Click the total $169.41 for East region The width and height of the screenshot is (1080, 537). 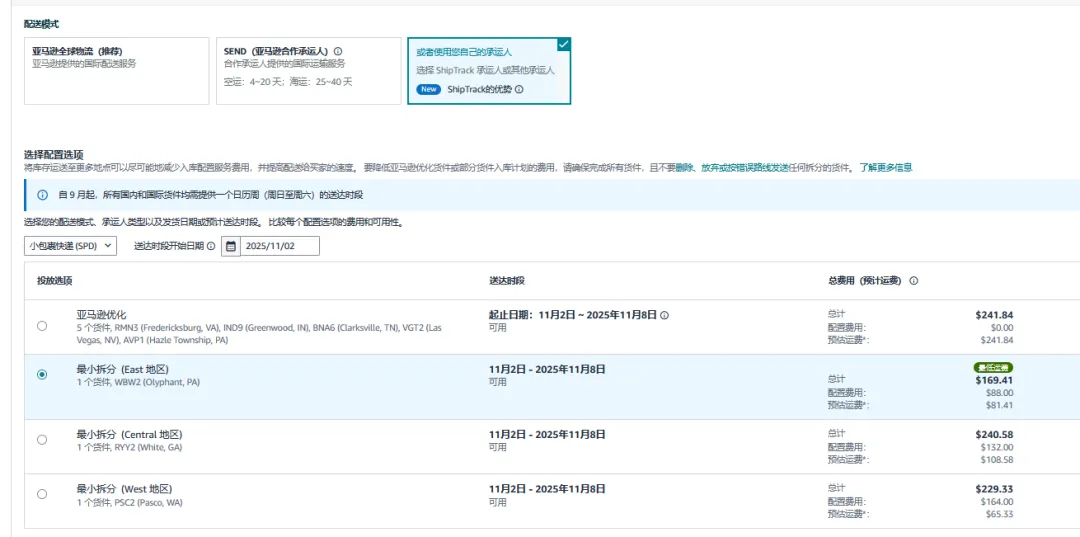coord(994,379)
